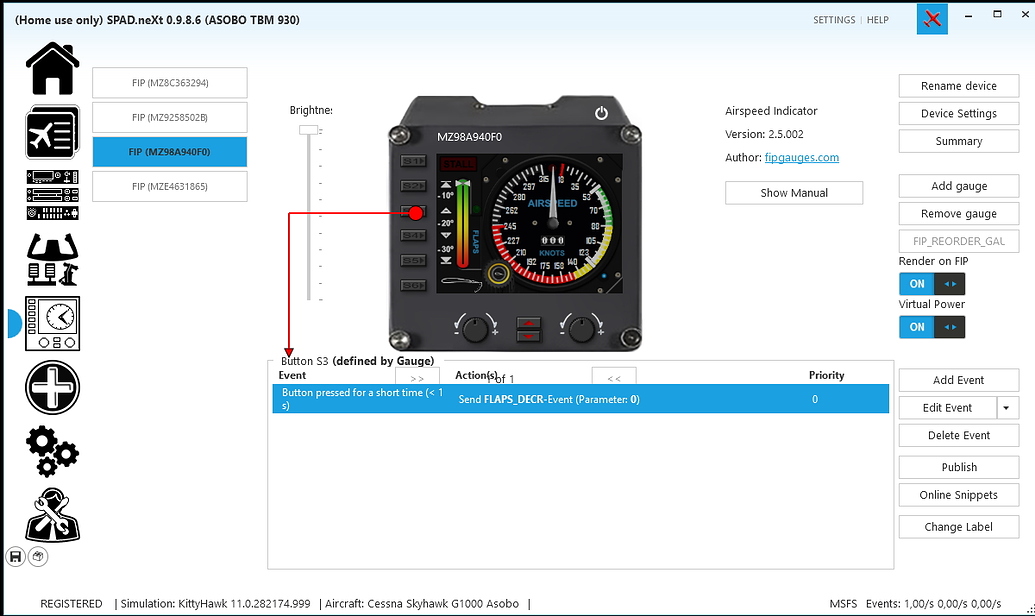The width and height of the screenshot is (1035, 616).
Task: Adjust the Brightness slider handle
Action: click(309, 130)
